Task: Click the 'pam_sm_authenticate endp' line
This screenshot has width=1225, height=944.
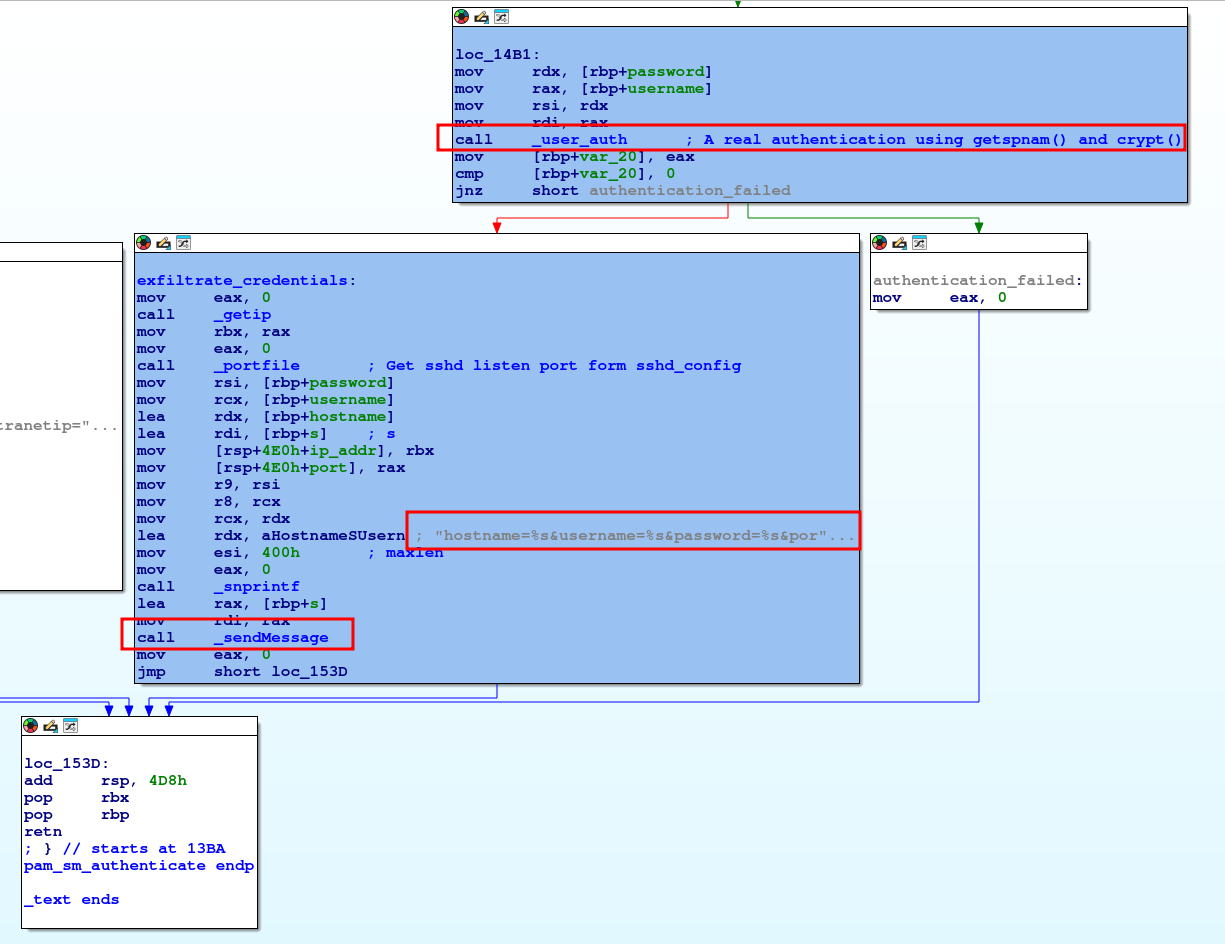Action: pos(139,866)
